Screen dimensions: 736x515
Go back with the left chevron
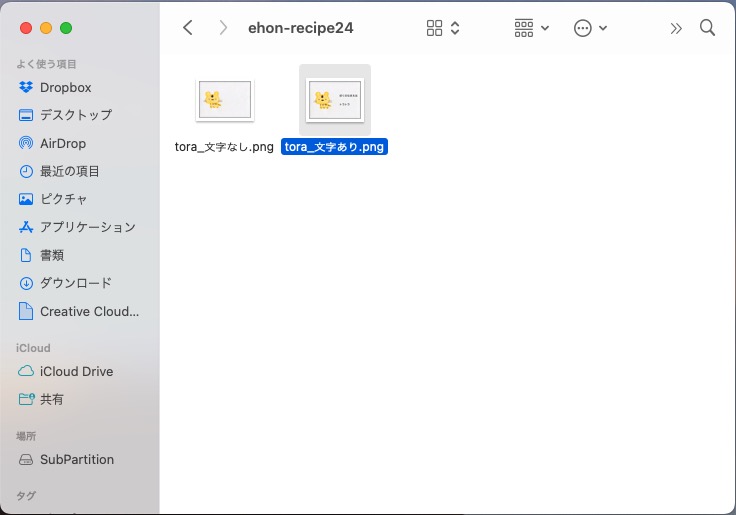(x=188, y=28)
